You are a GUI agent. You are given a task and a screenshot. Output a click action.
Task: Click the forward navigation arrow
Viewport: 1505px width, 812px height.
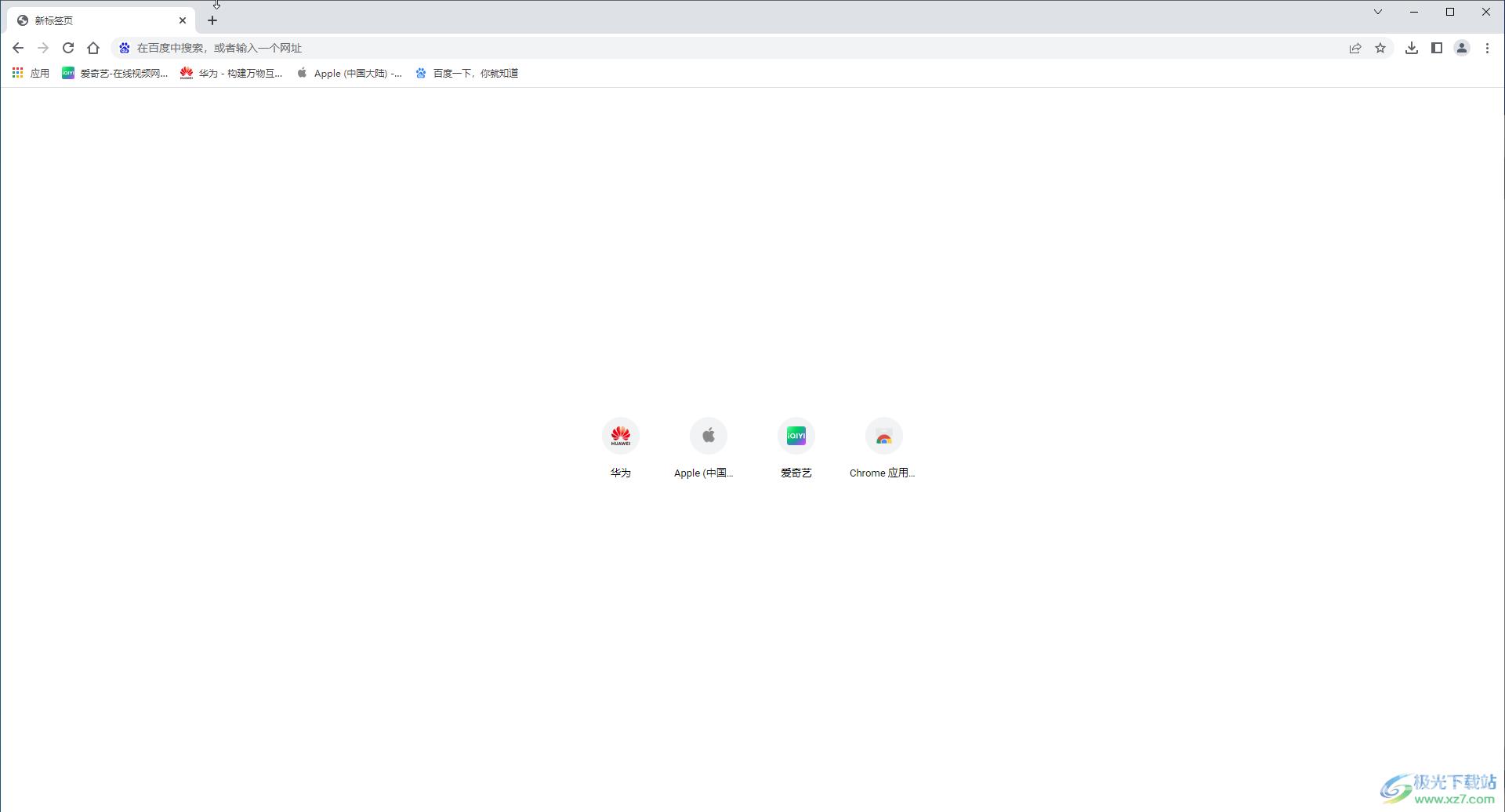43,48
